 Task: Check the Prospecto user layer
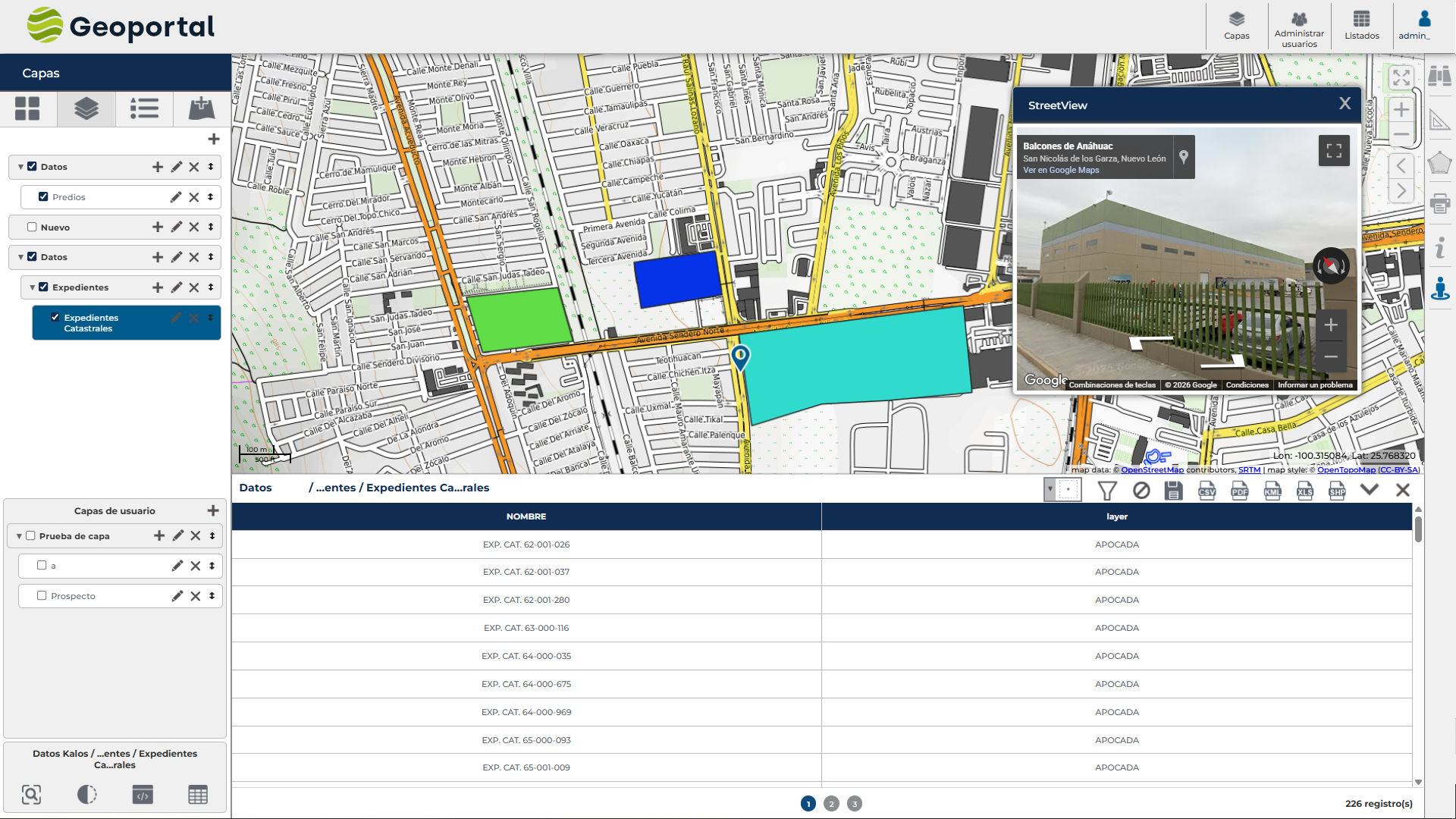coord(42,596)
